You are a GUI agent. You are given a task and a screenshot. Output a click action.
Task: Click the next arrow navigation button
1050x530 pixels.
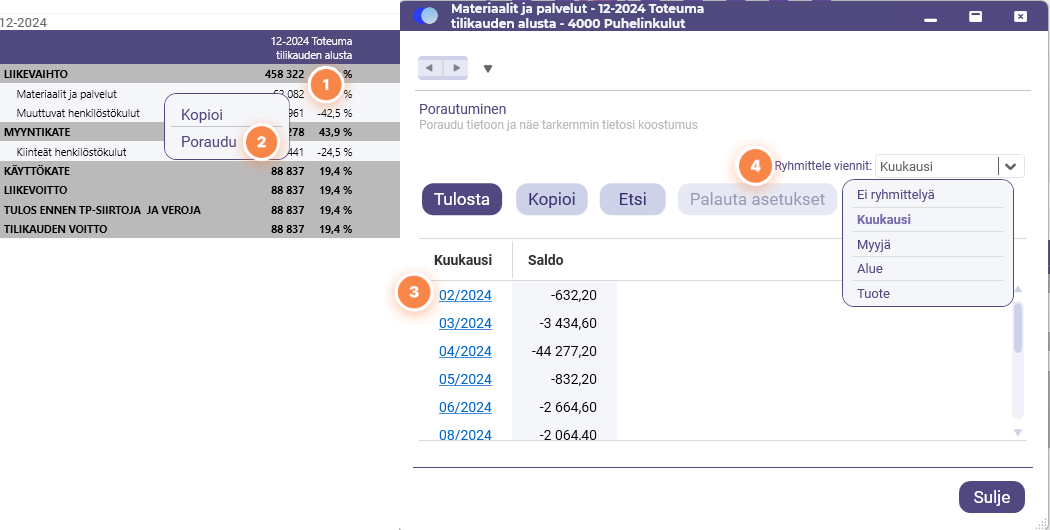[x=456, y=68]
